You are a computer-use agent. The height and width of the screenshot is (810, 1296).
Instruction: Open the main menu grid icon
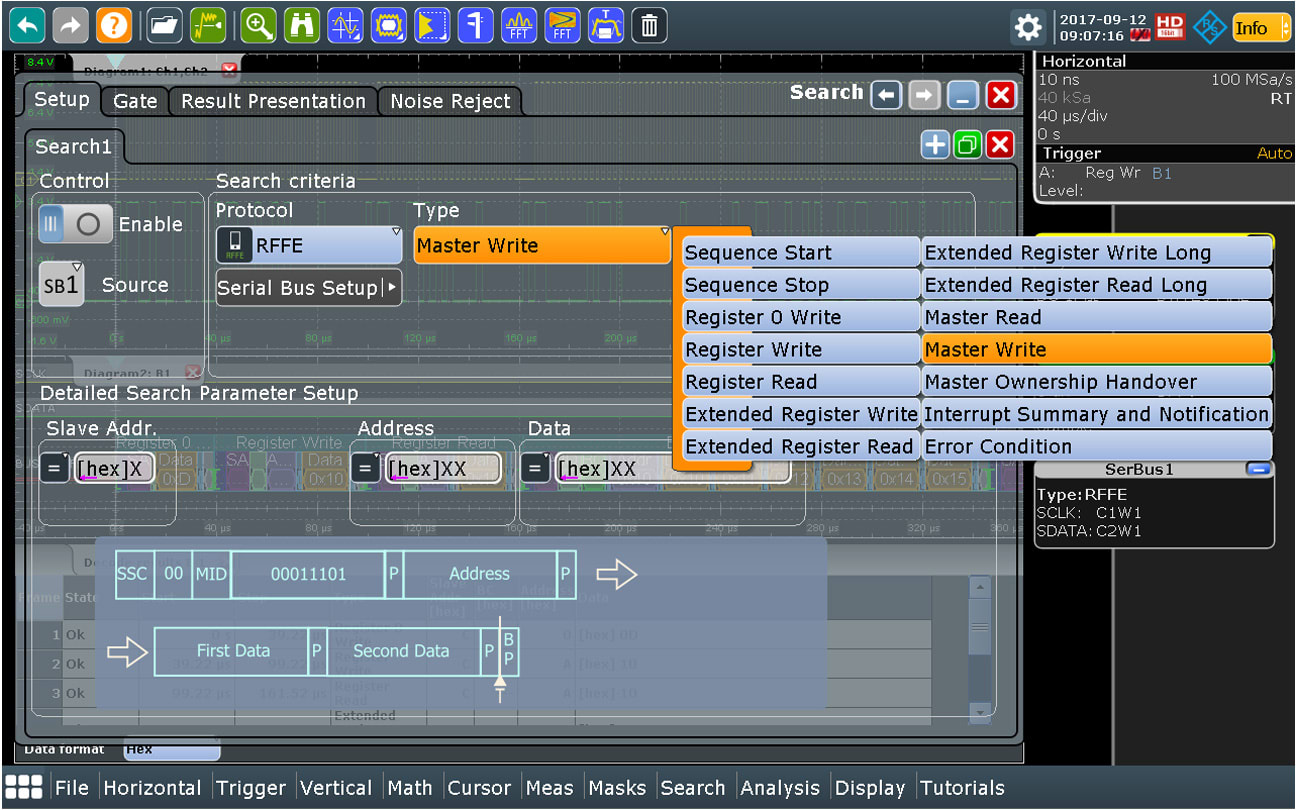24,787
